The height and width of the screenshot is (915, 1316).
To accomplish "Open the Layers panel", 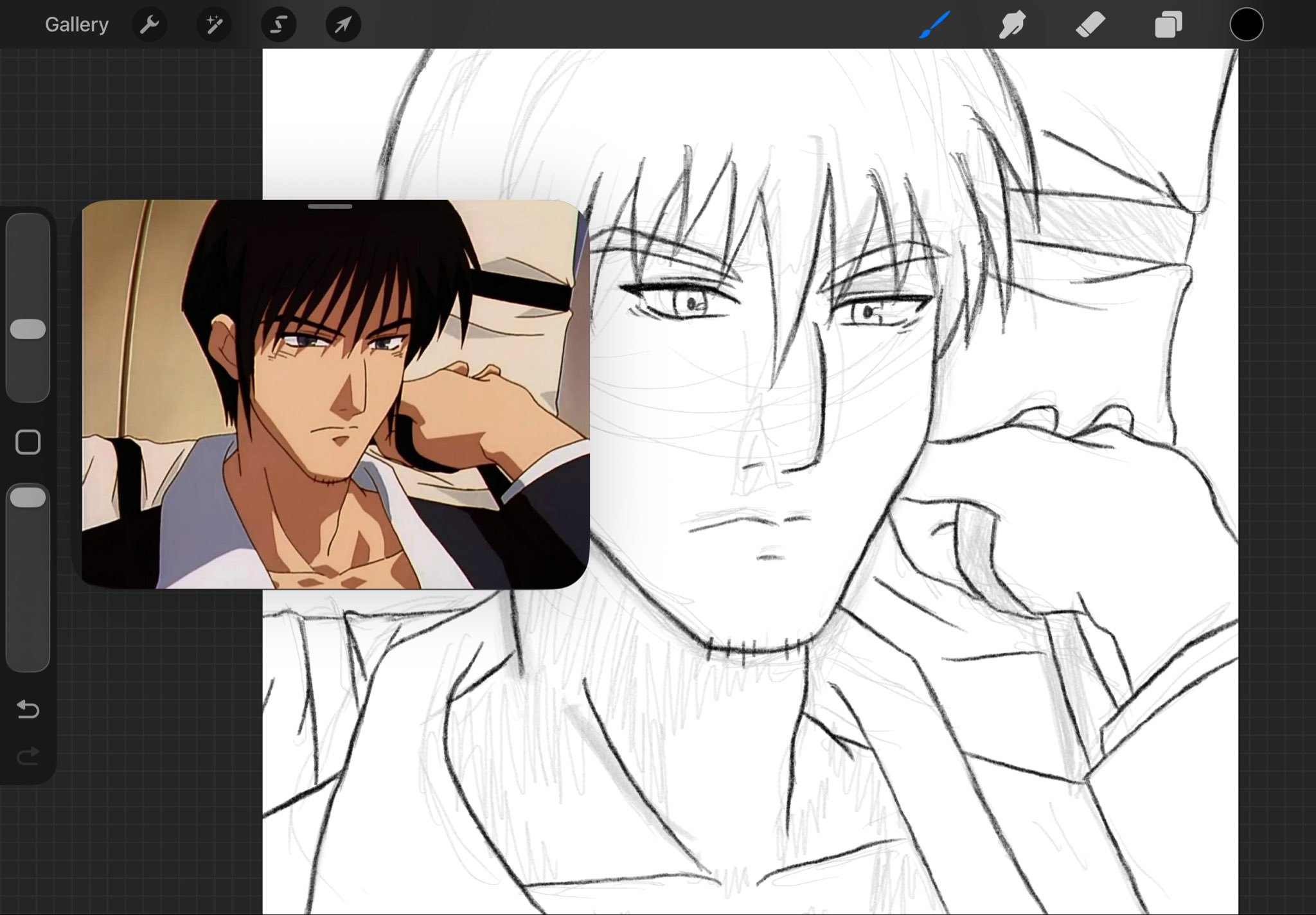I will (1168, 24).
